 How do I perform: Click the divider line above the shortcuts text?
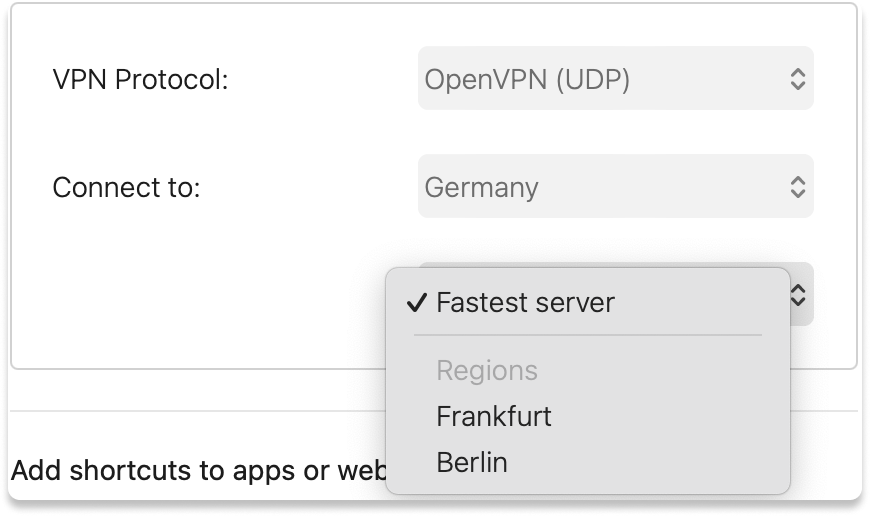(x=200, y=410)
